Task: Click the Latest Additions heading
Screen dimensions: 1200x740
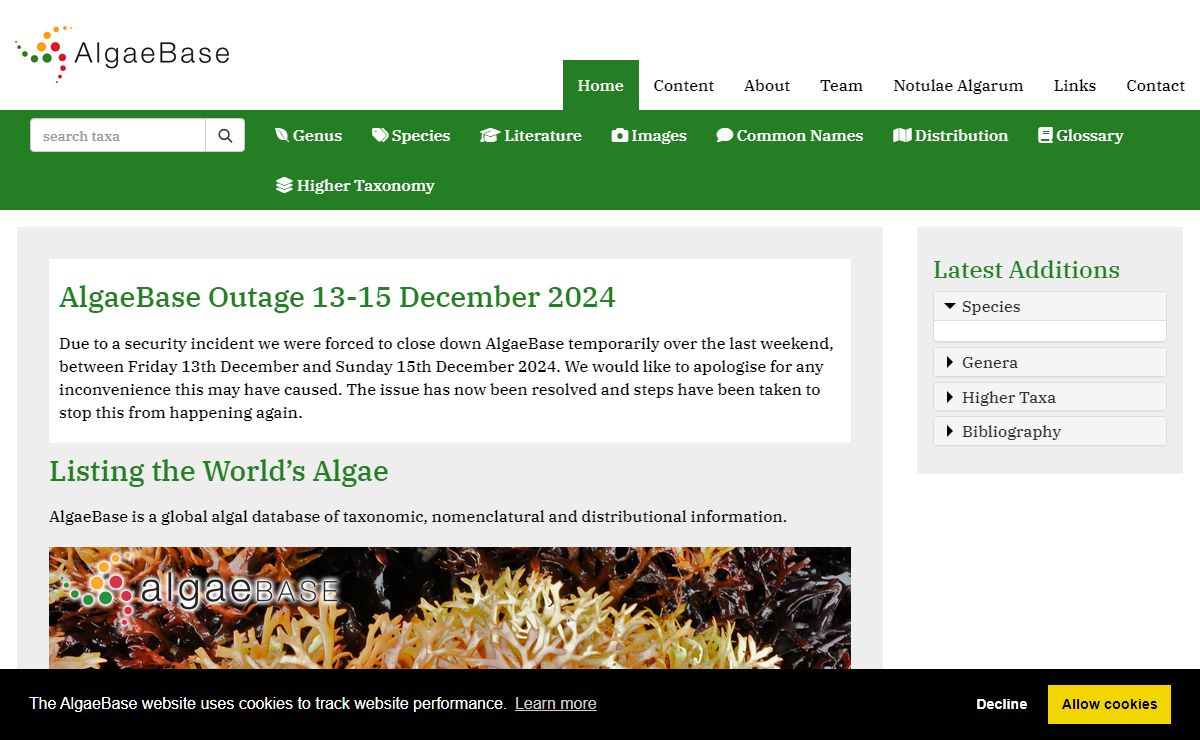Action: (1026, 270)
